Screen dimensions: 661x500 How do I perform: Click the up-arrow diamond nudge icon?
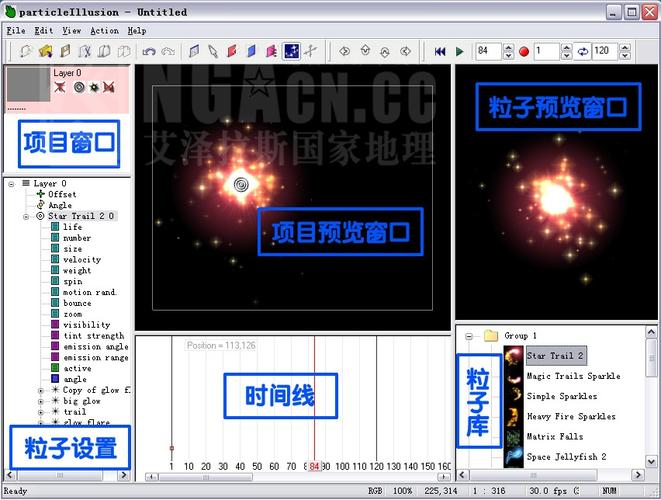click(384, 52)
